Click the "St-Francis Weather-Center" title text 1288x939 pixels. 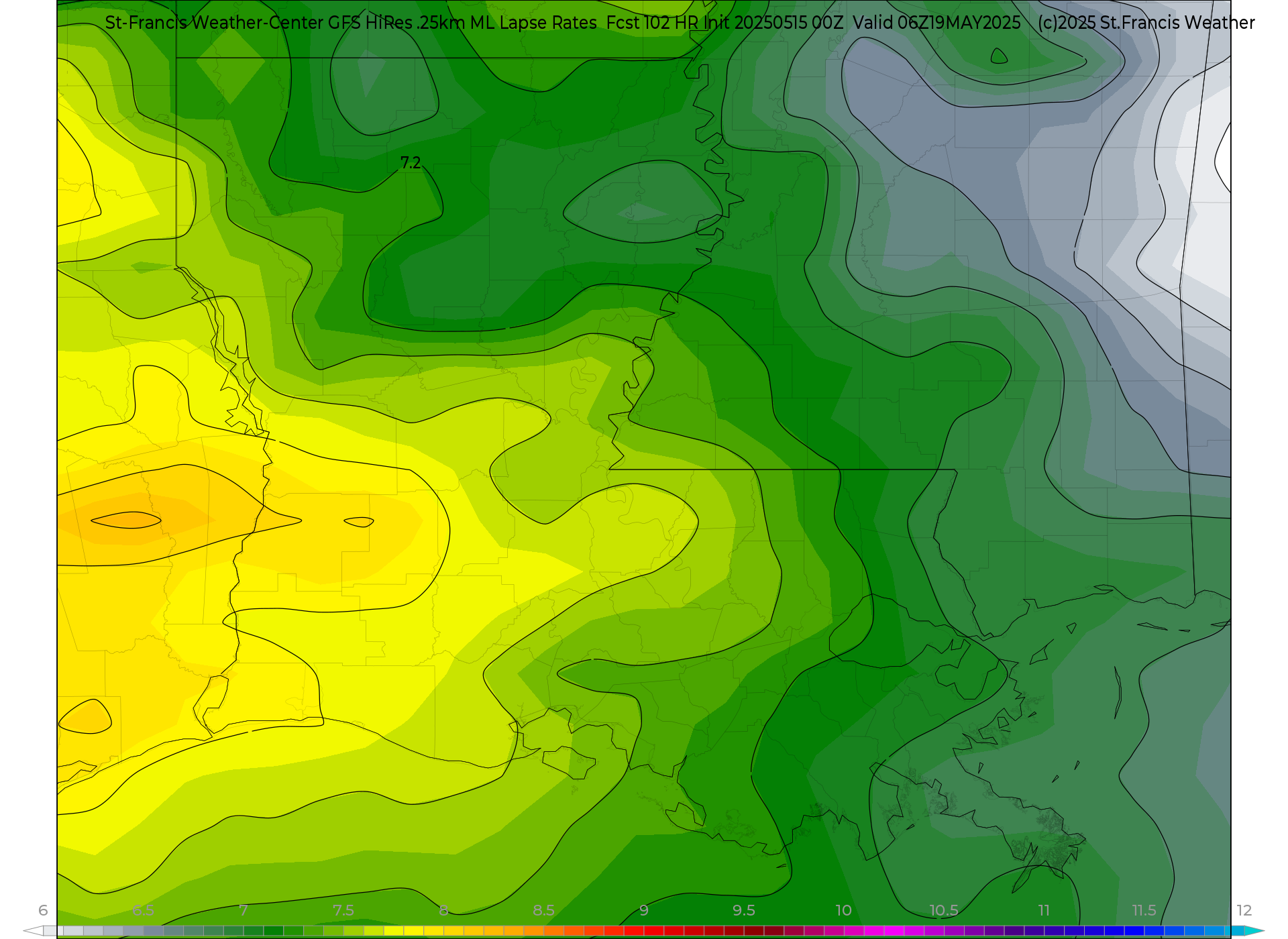pos(215,23)
